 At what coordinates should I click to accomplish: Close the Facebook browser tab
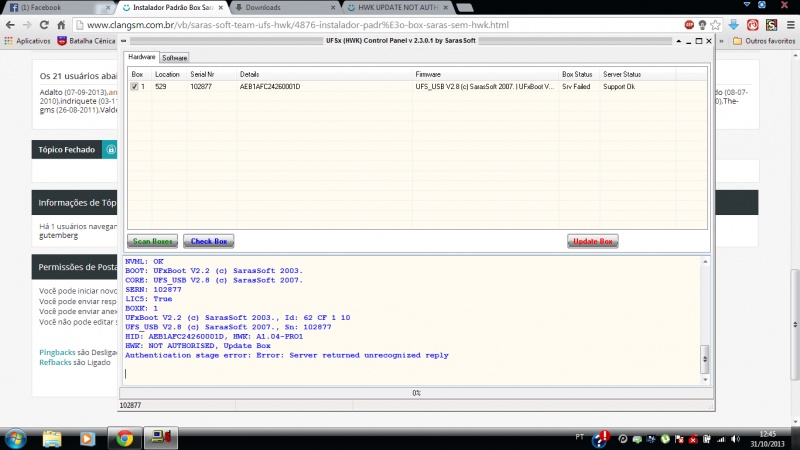tap(108, 8)
